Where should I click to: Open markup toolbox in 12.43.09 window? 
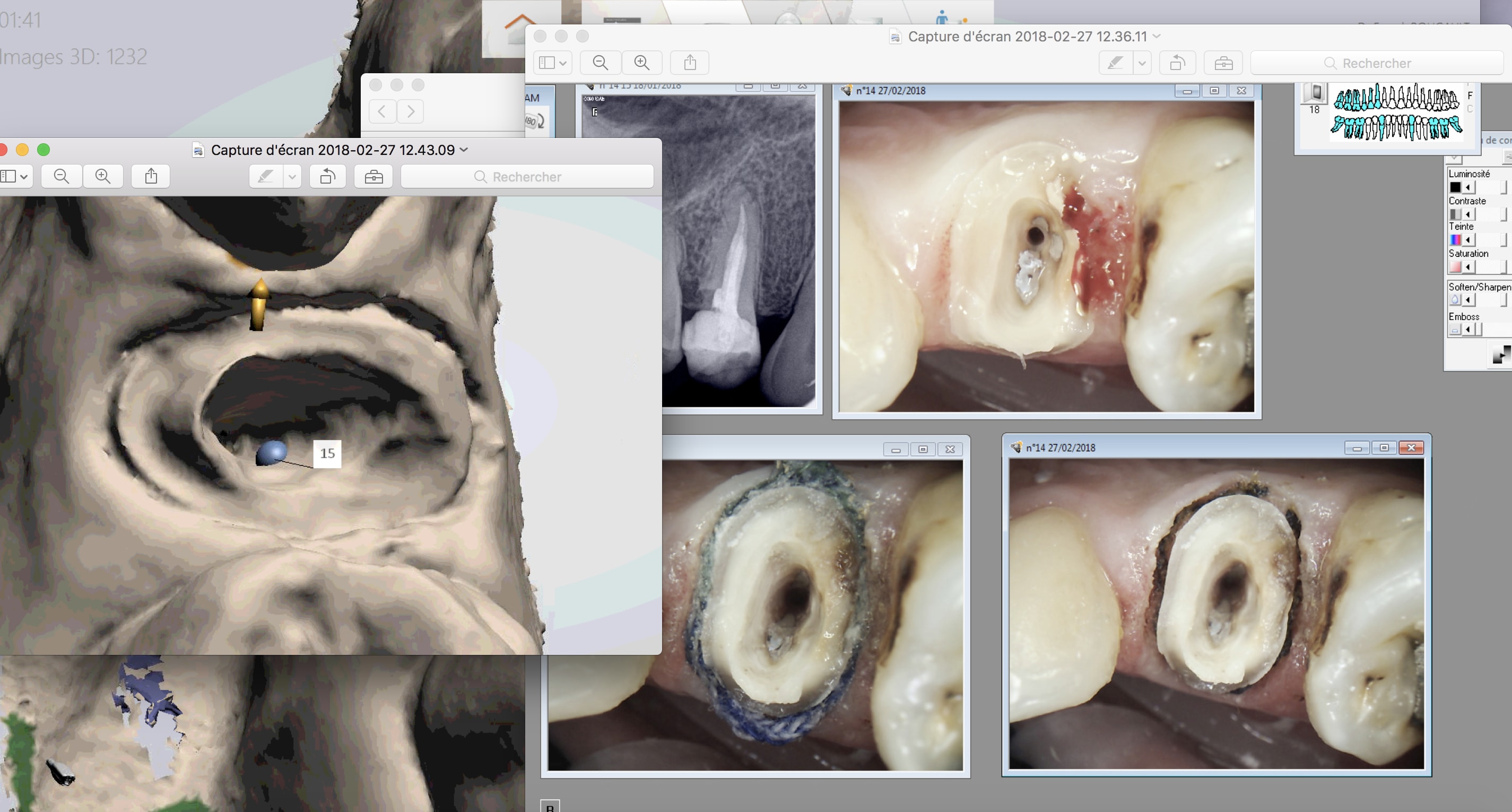point(373,176)
